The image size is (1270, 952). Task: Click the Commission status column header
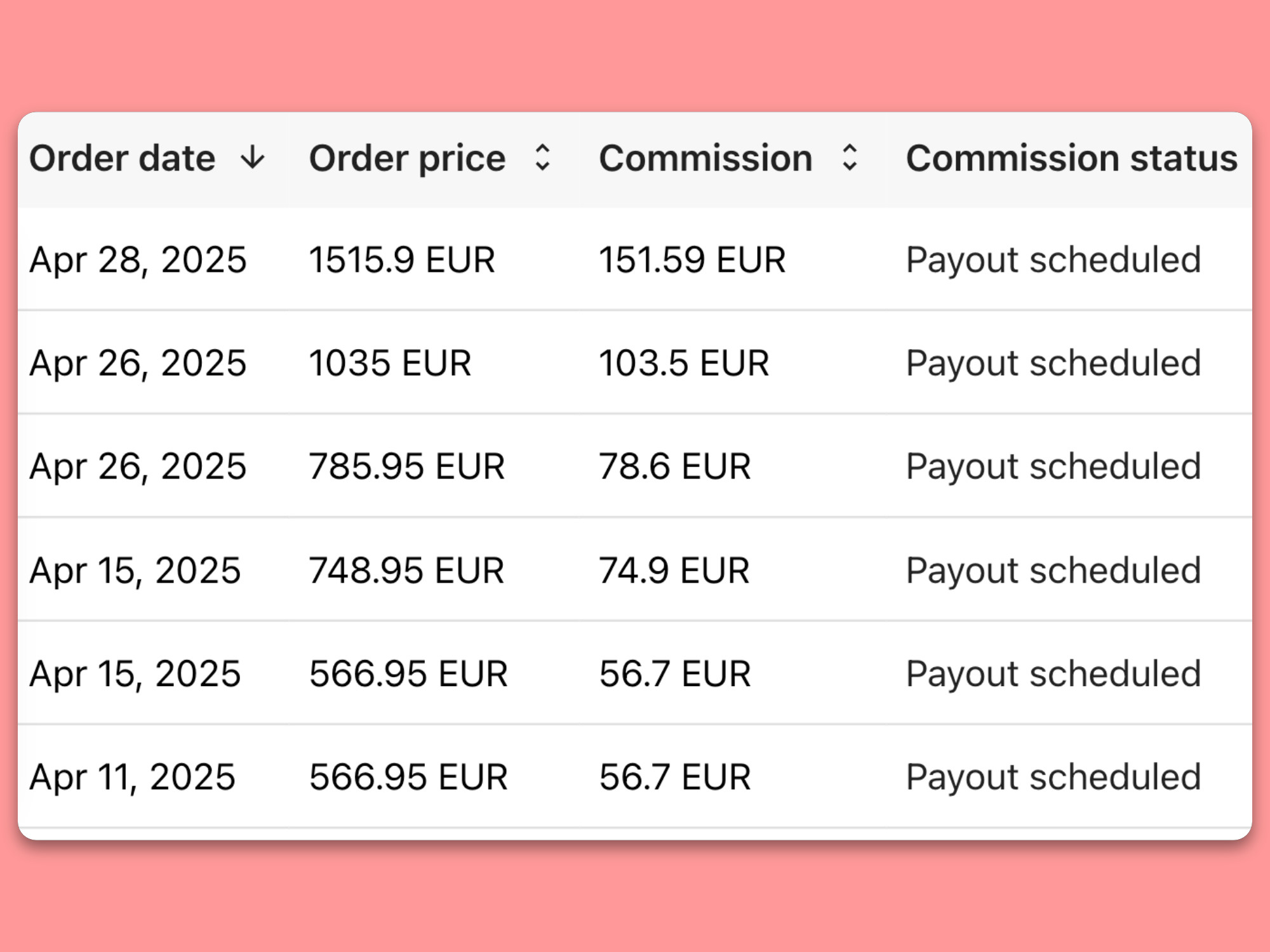[1071, 158]
